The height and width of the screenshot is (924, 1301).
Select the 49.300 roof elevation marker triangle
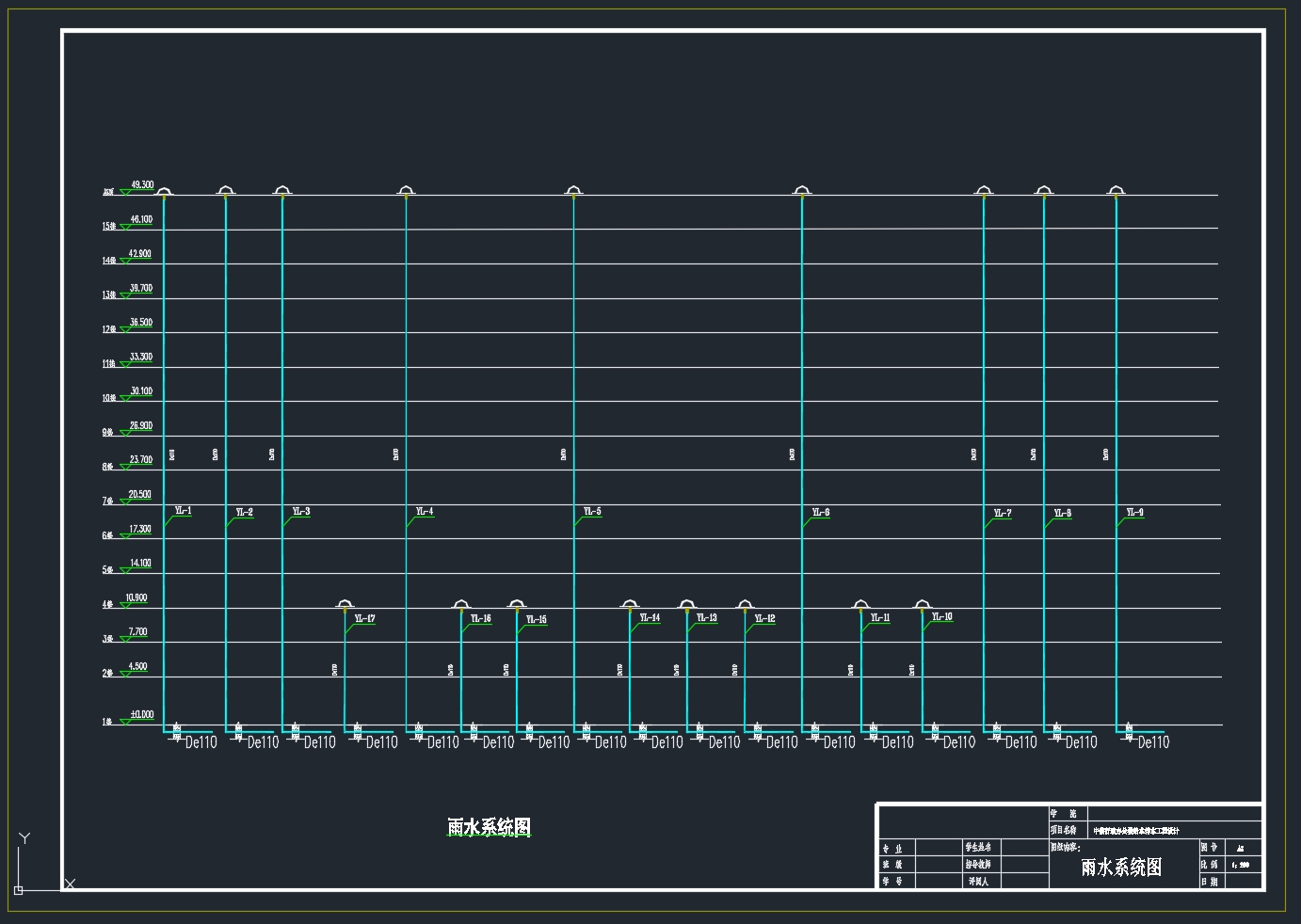coord(125,192)
